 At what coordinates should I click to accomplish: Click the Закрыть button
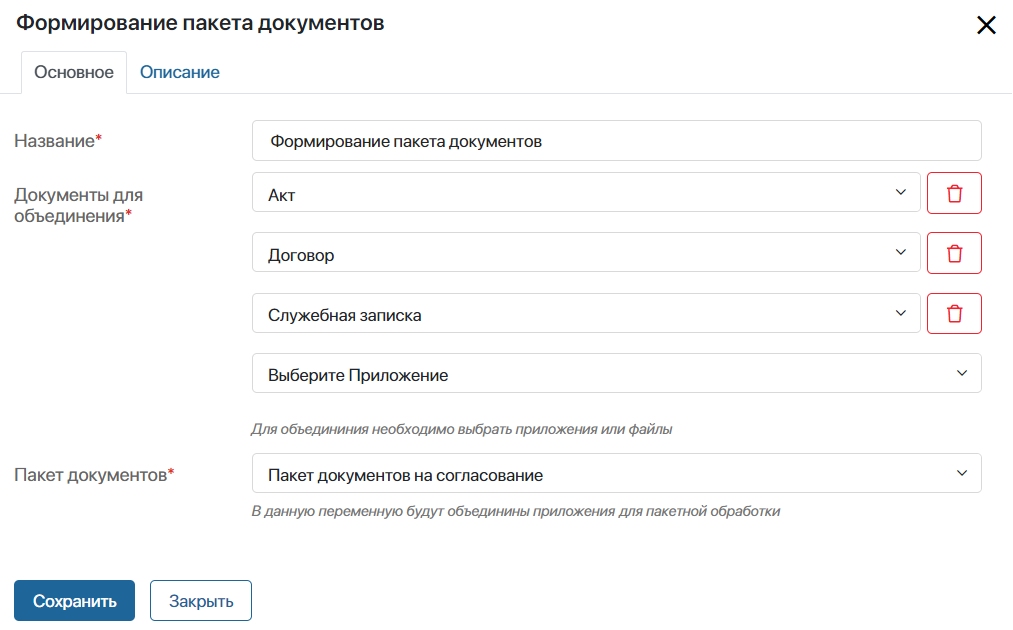coord(201,601)
